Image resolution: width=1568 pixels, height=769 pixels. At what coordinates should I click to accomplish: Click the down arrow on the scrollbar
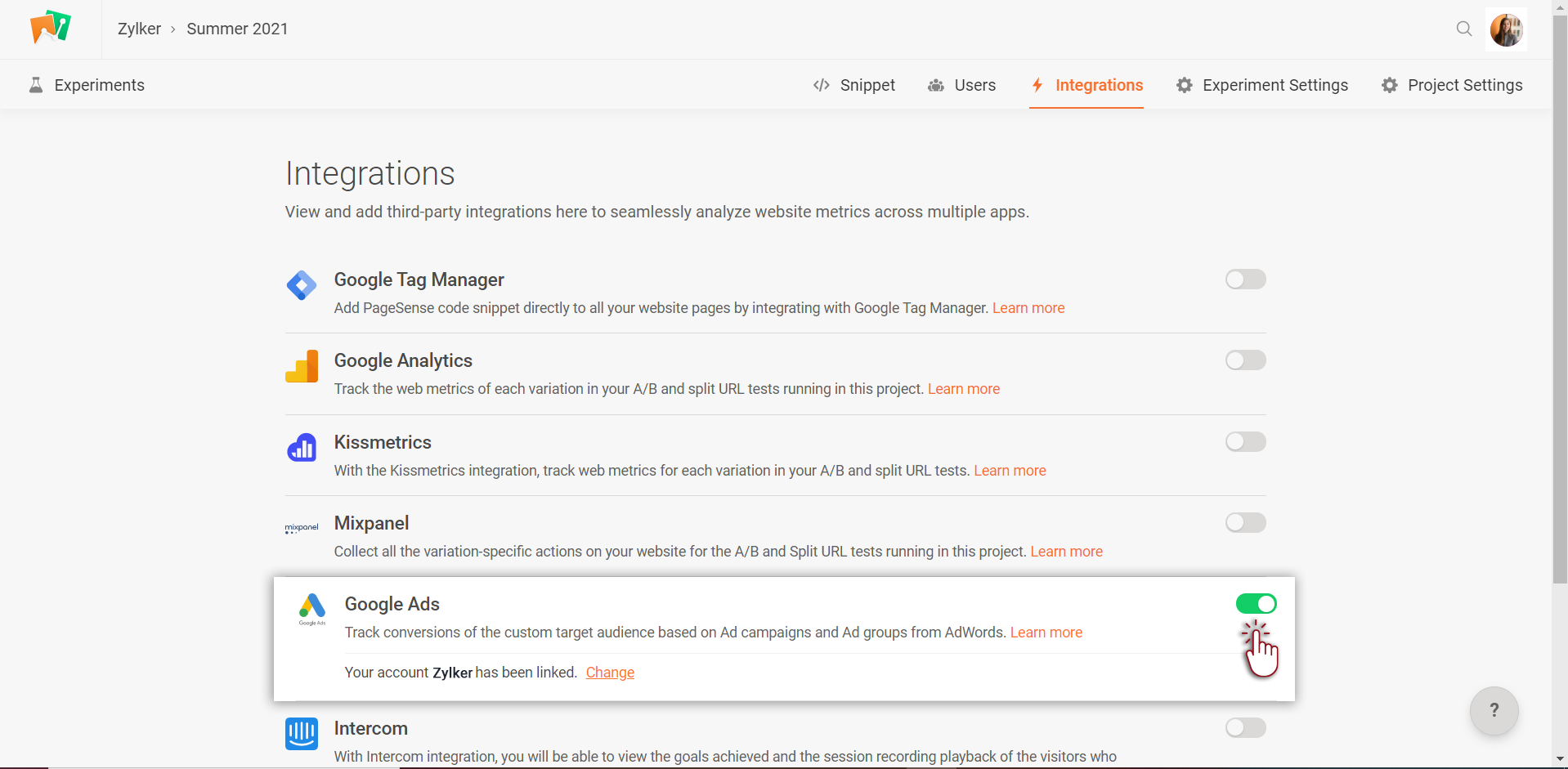(x=1560, y=760)
